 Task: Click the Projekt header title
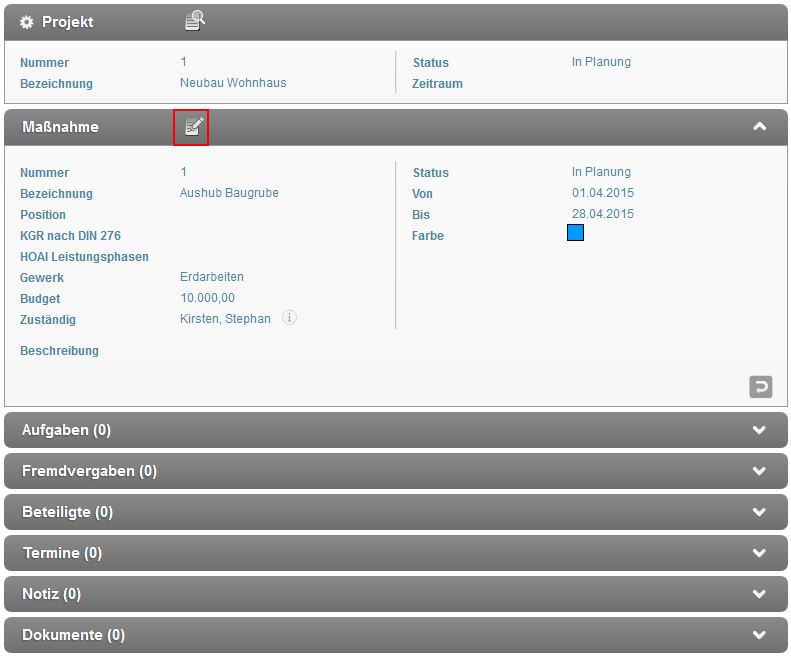[68, 22]
